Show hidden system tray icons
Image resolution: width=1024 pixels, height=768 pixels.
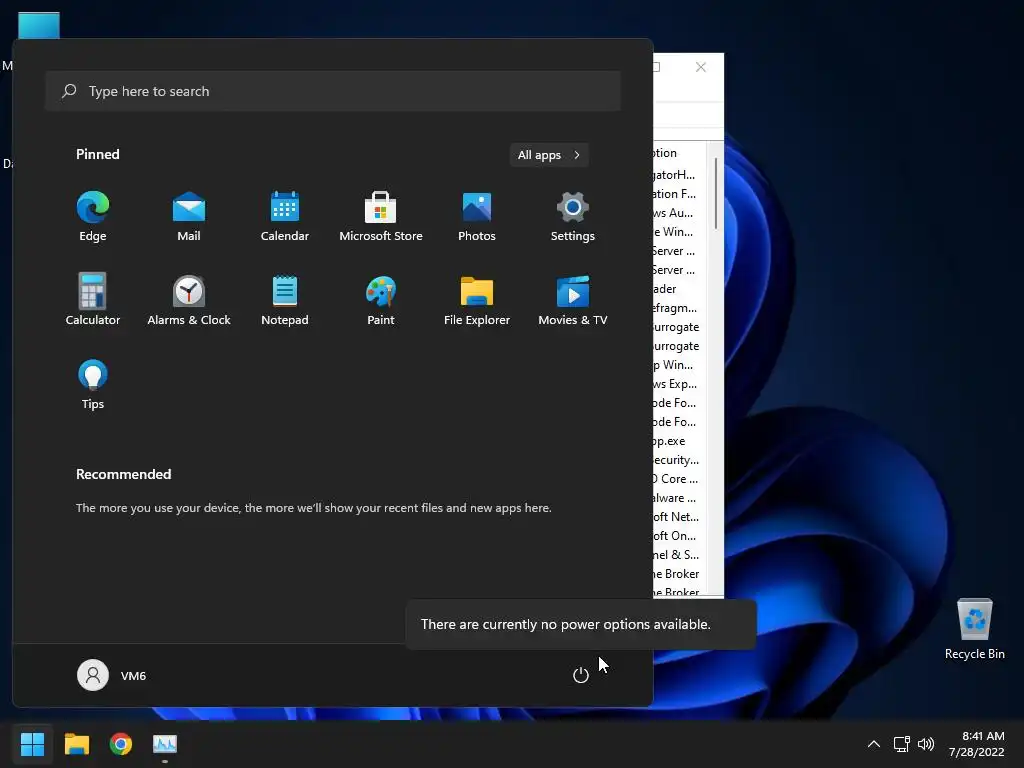tap(873, 744)
